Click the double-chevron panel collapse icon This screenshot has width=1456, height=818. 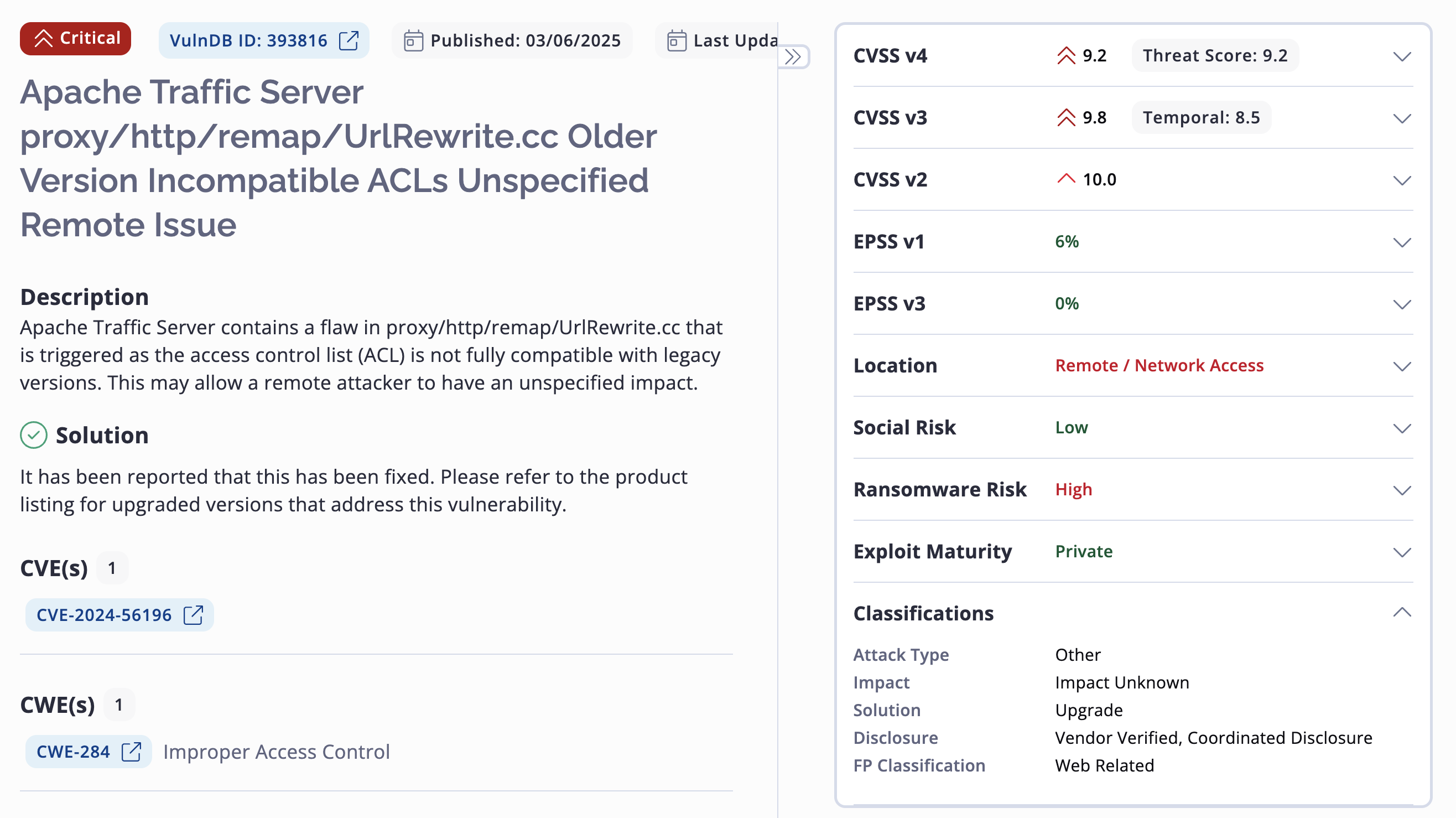click(793, 56)
